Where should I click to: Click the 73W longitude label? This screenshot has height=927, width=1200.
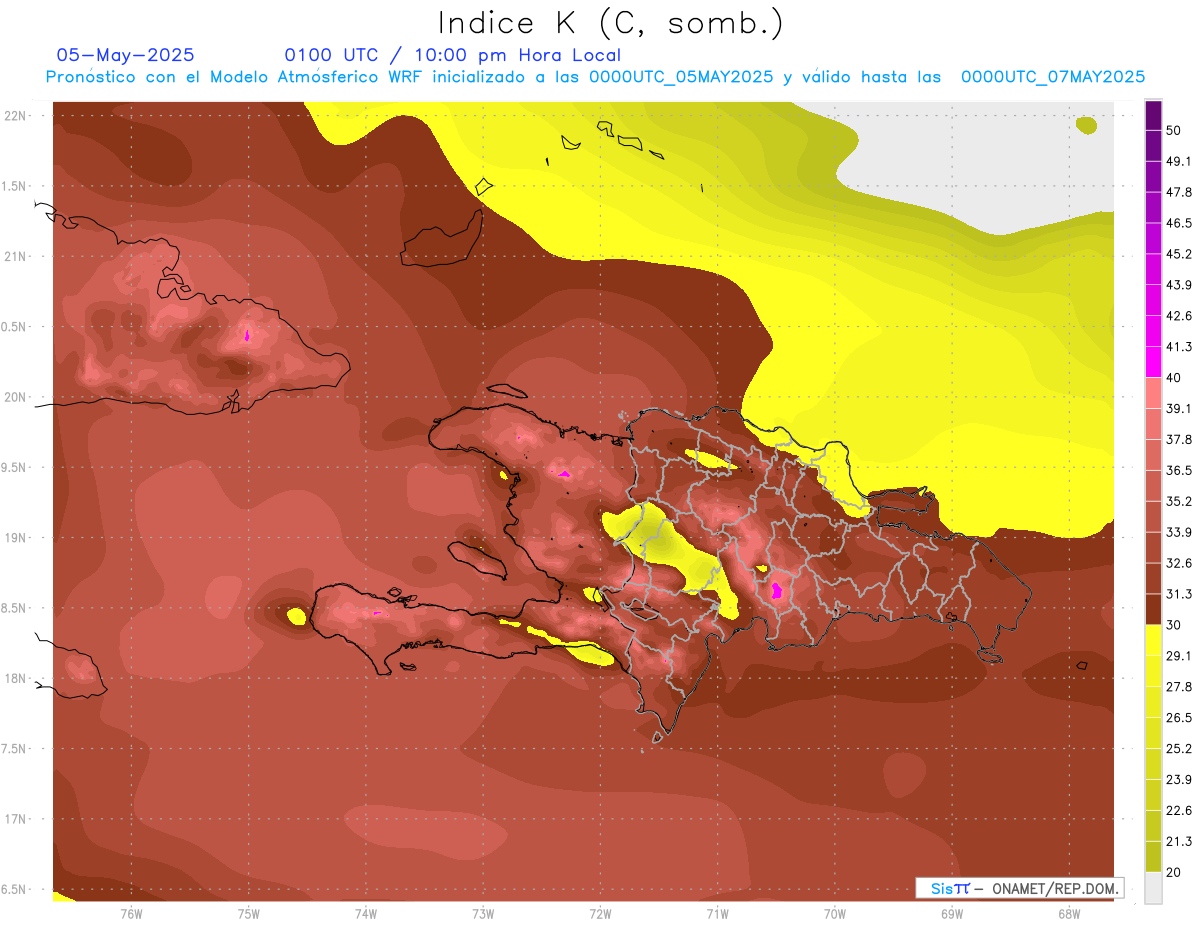[483, 915]
